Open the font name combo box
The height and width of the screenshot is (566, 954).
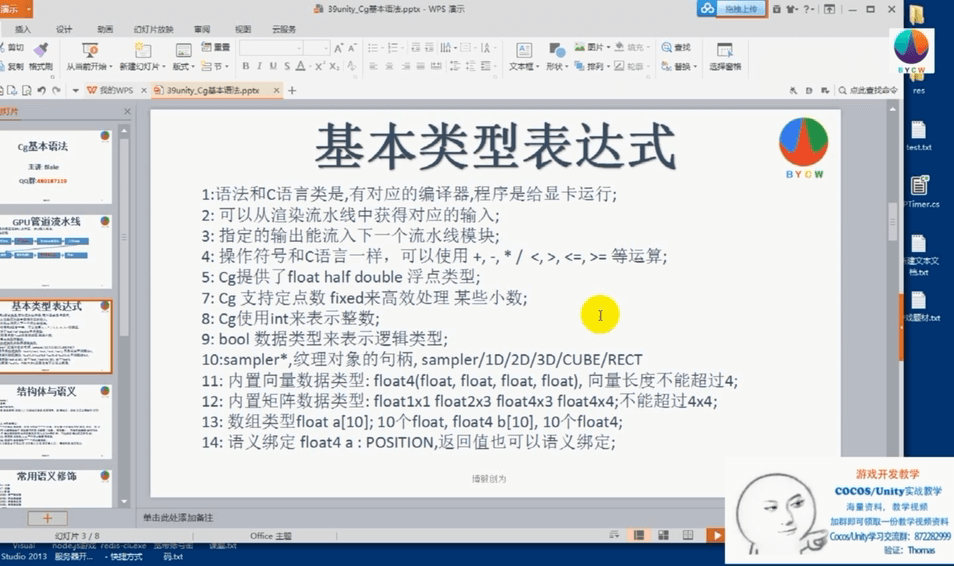pos(271,47)
